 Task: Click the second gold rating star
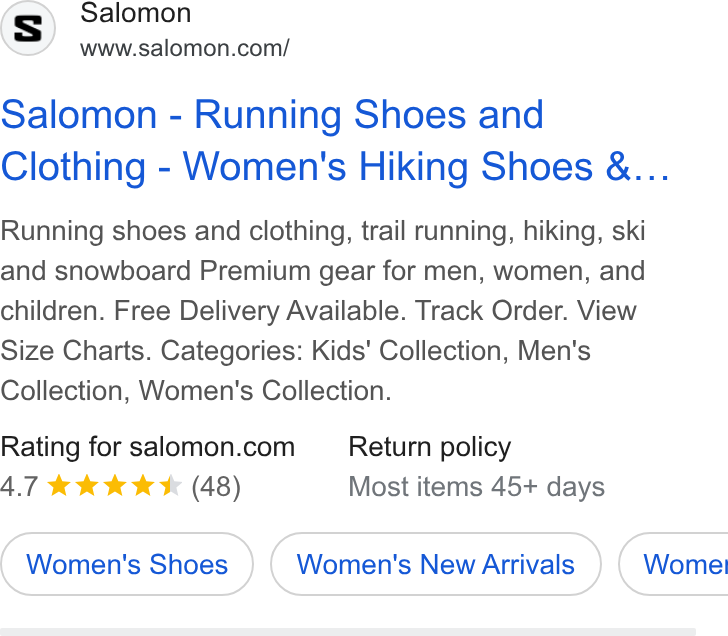[x=87, y=486]
